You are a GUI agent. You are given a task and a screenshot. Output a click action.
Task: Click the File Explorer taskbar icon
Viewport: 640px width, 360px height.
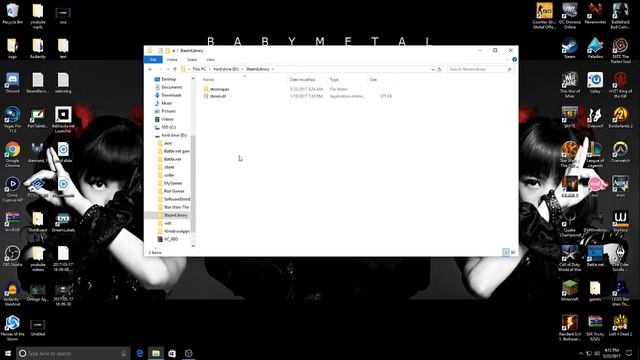tap(156, 353)
